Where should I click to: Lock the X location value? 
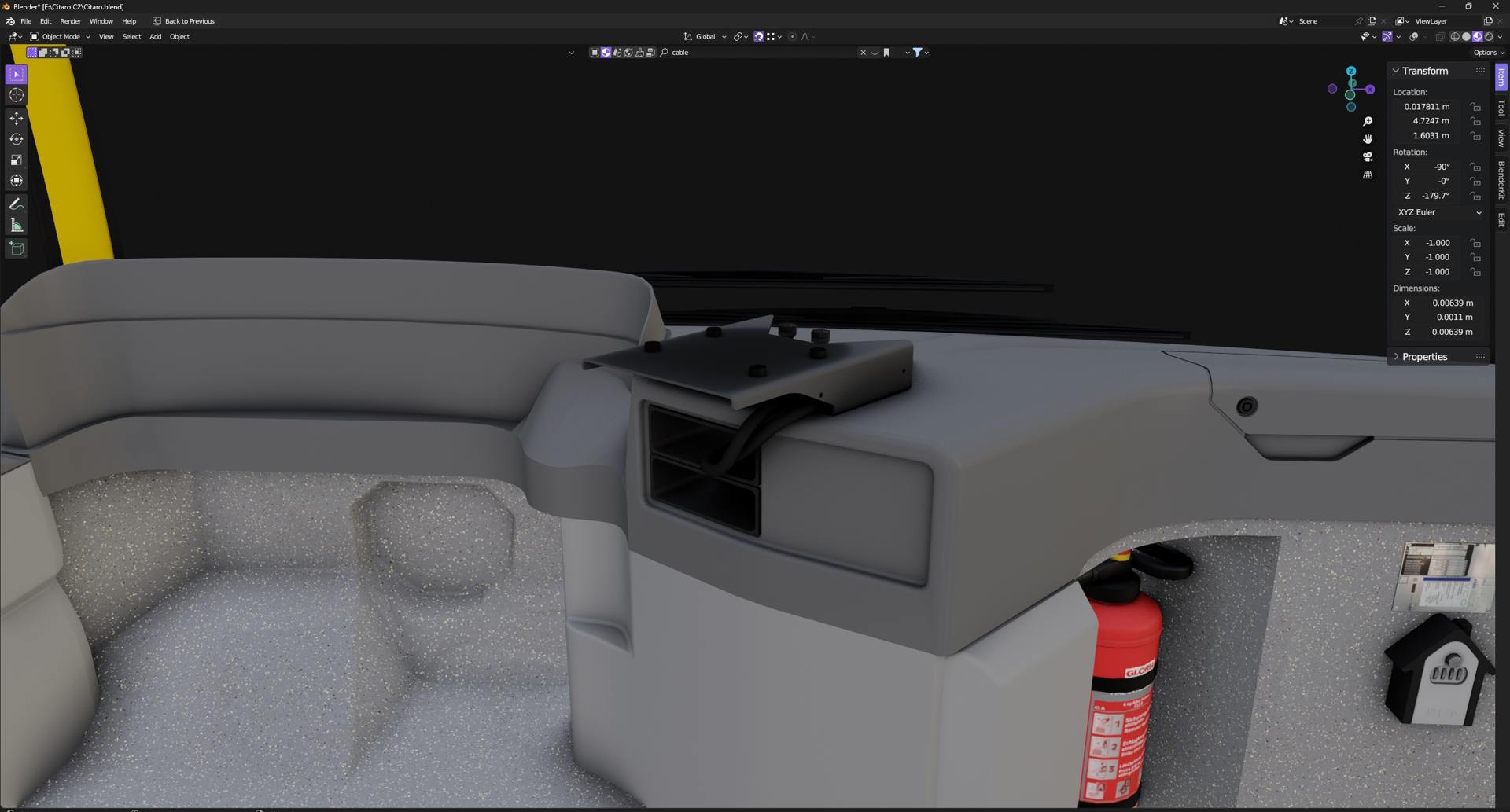click(x=1475, y=107)
